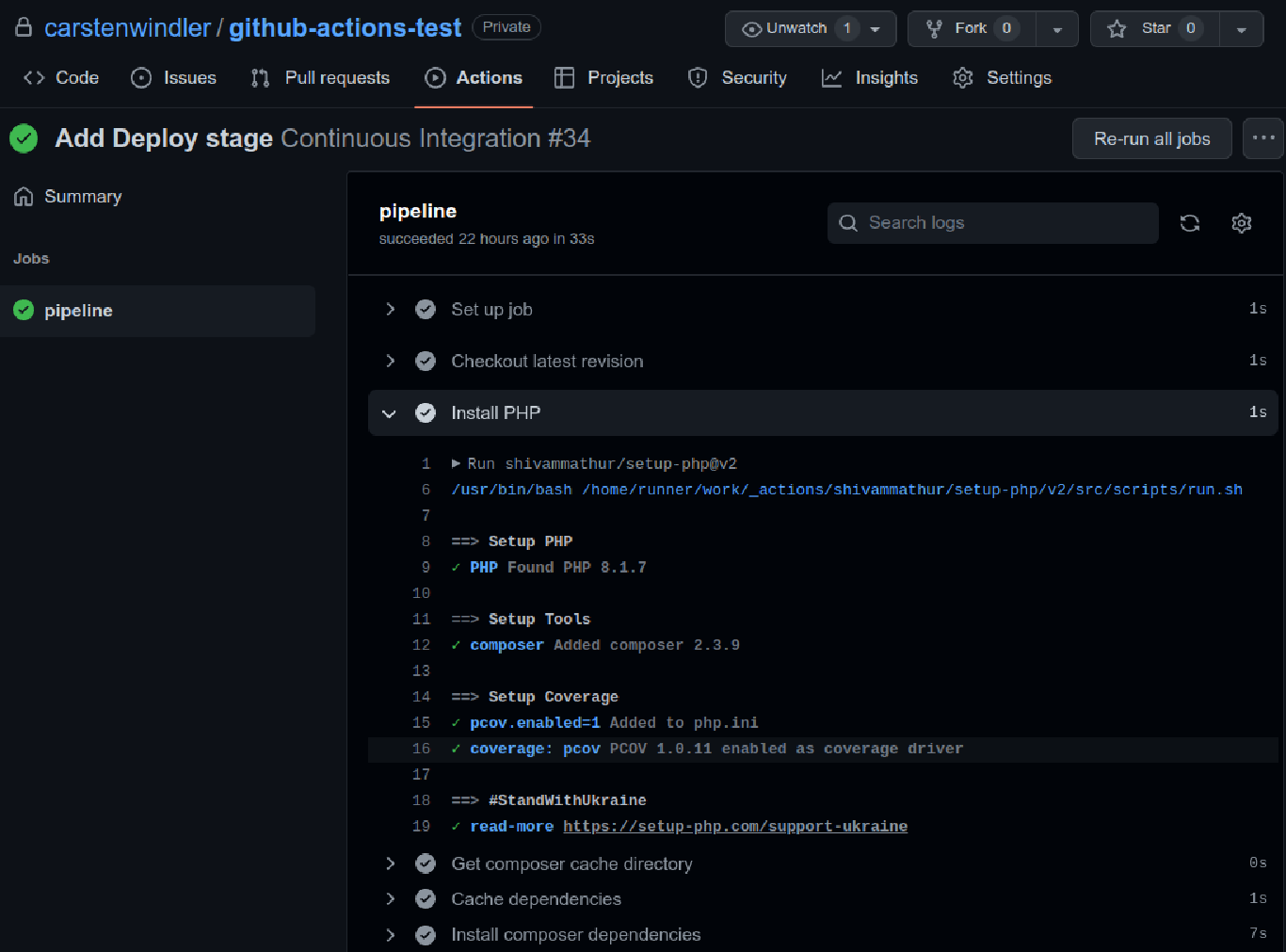Click the pipeline sidebar green check icon
This screenshot has height=952, width=1286.
pos(24,311)
